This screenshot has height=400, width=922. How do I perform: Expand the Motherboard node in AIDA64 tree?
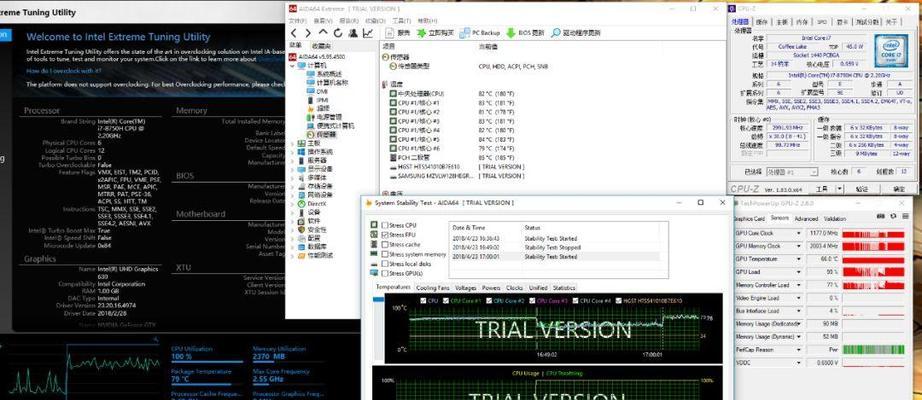(x=293, y=143)
